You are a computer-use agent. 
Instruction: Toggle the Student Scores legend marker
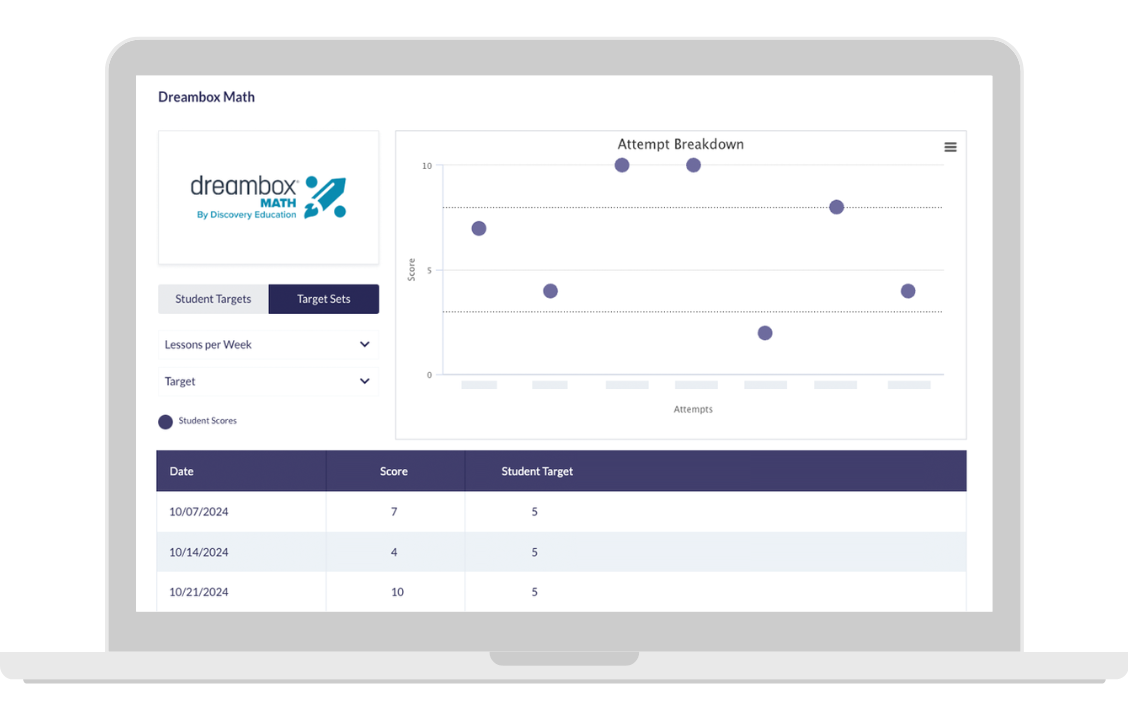tap(166, 422)
